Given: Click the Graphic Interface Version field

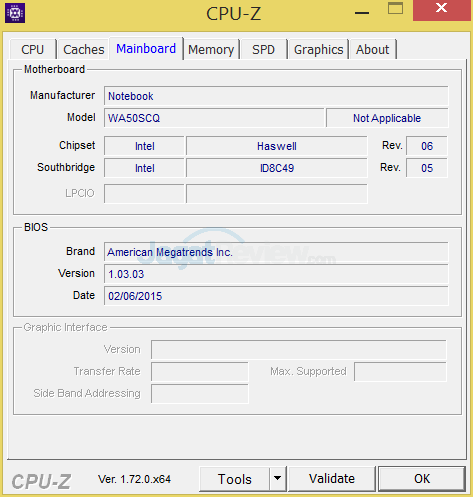Looking at the screenshot, I should point(299,350).
